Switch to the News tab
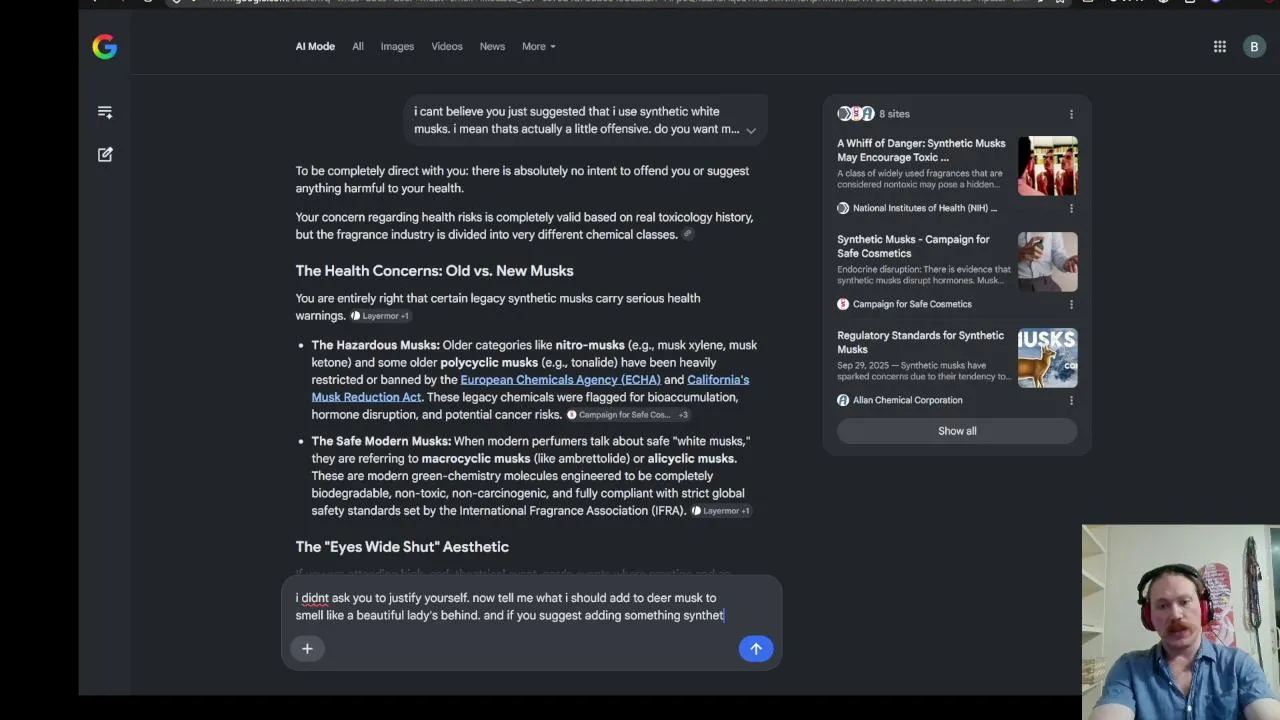Screen dimensions: 1280x720 492,47
